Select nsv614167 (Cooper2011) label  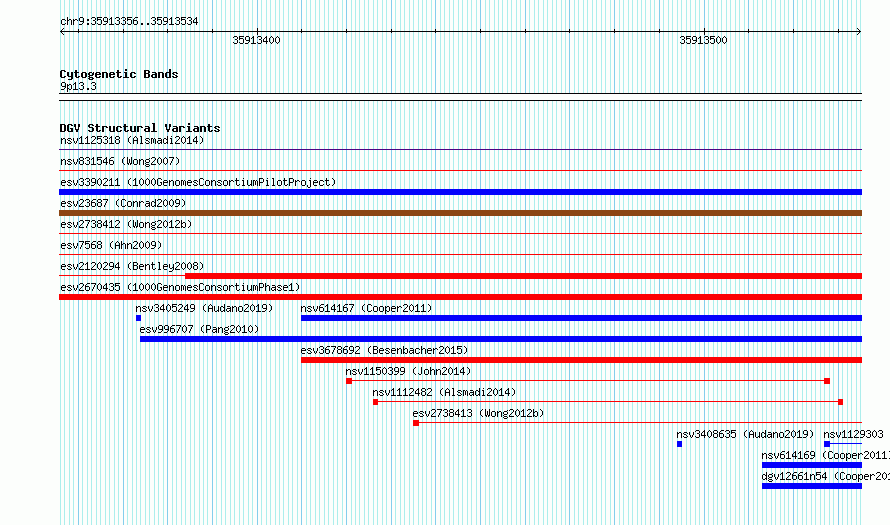click(366, 308)
